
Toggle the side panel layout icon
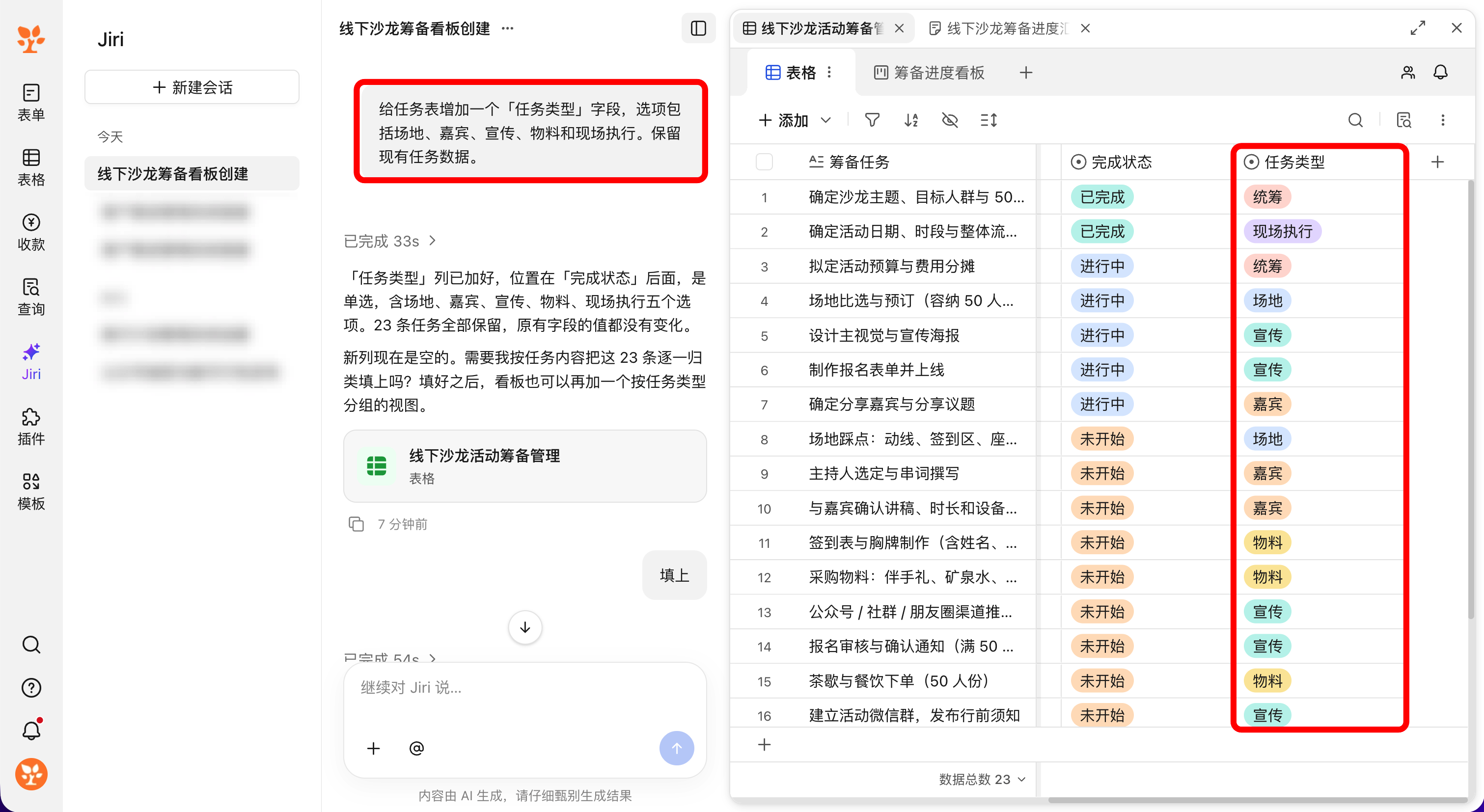pyautogui.click(x=698, y=28)
